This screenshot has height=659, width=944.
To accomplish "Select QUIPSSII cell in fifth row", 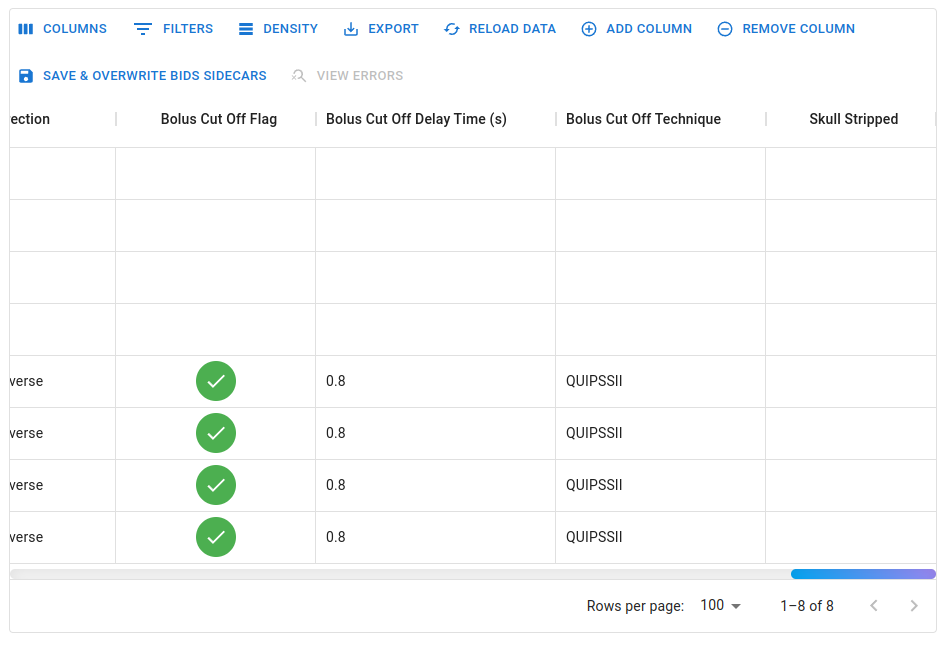I will tap(594, 381).
